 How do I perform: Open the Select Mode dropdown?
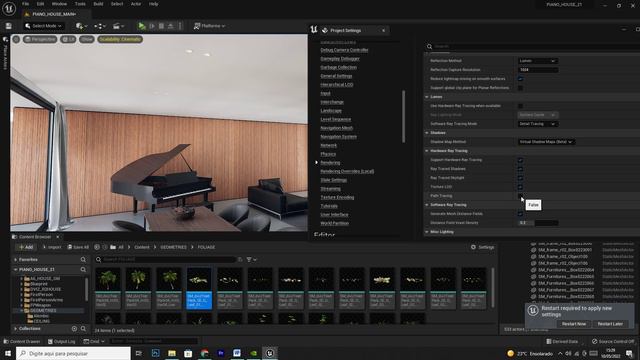43,26
